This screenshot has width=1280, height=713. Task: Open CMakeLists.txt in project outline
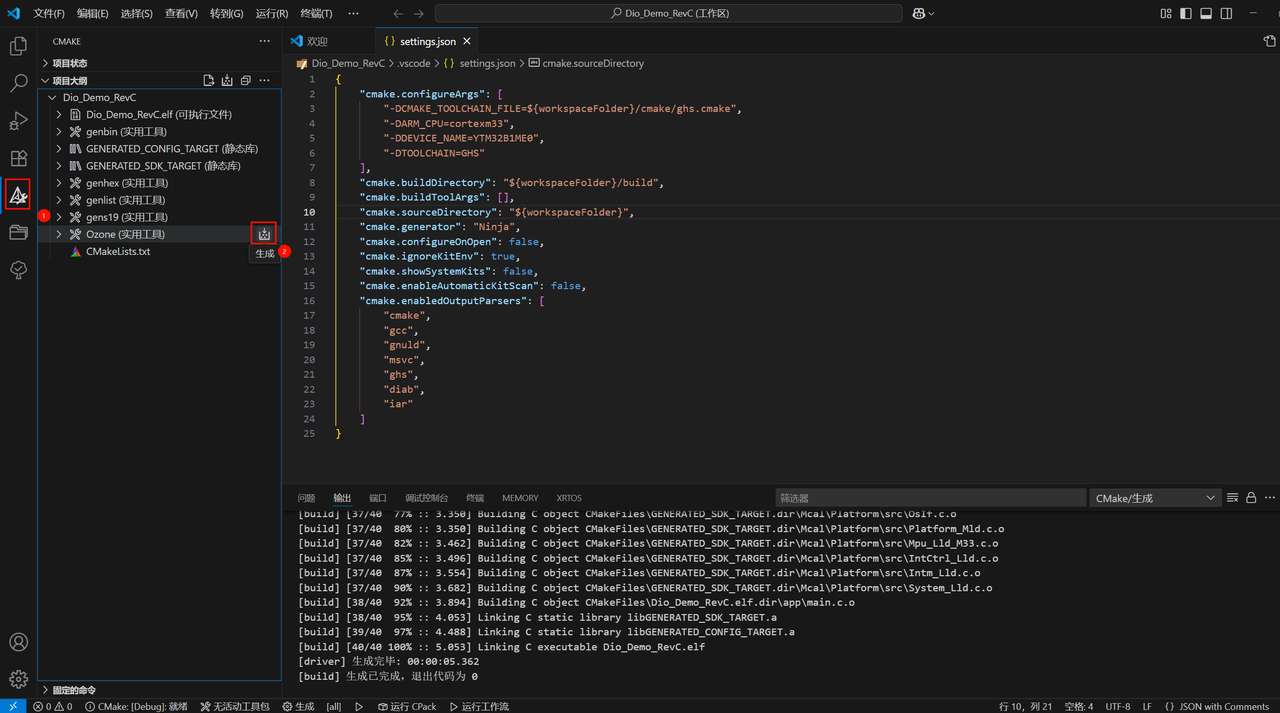118,251
